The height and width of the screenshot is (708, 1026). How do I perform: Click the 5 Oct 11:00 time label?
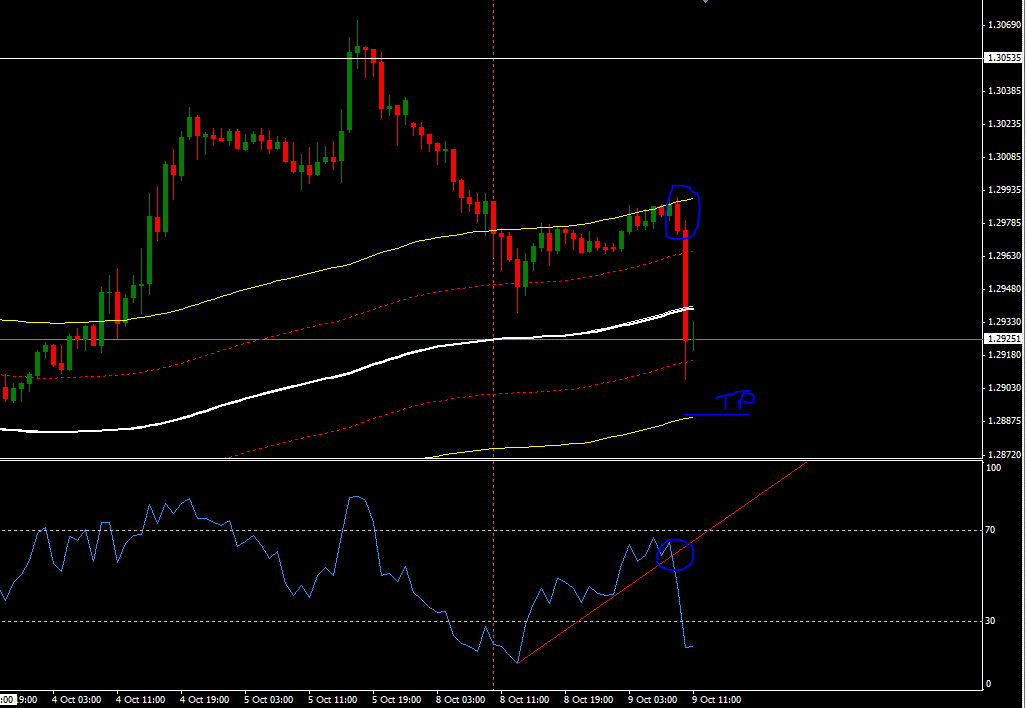coord(332,699)
